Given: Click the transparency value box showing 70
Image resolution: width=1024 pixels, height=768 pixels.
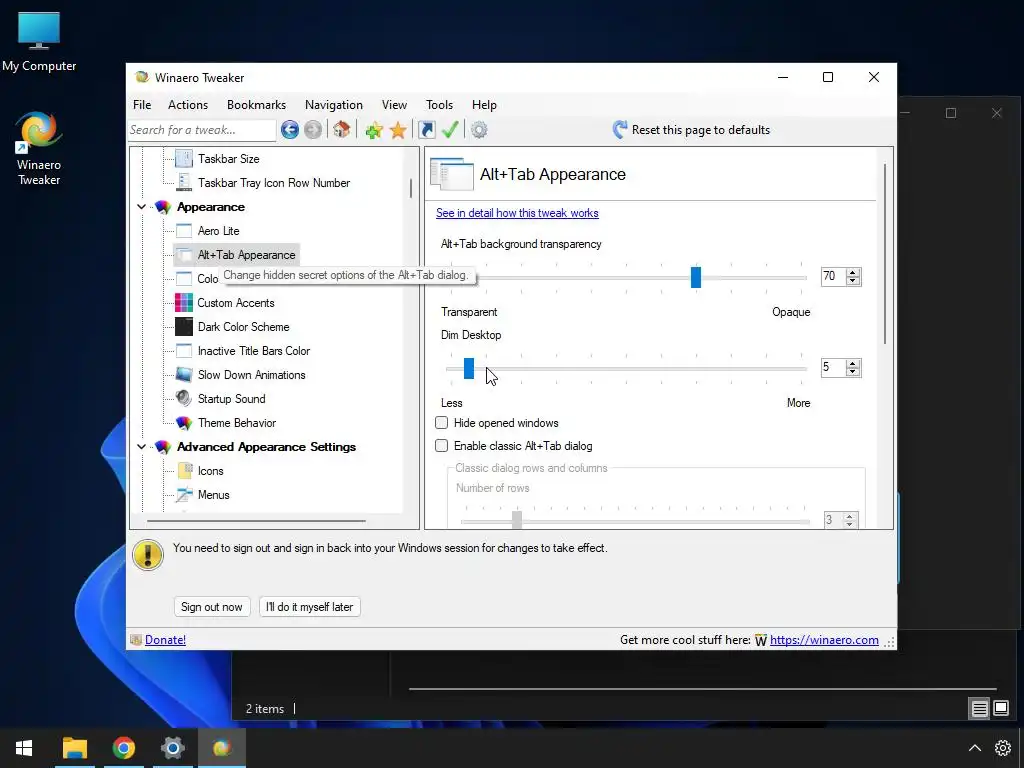Looking at the screenshot, I should [x=833, y=276].
